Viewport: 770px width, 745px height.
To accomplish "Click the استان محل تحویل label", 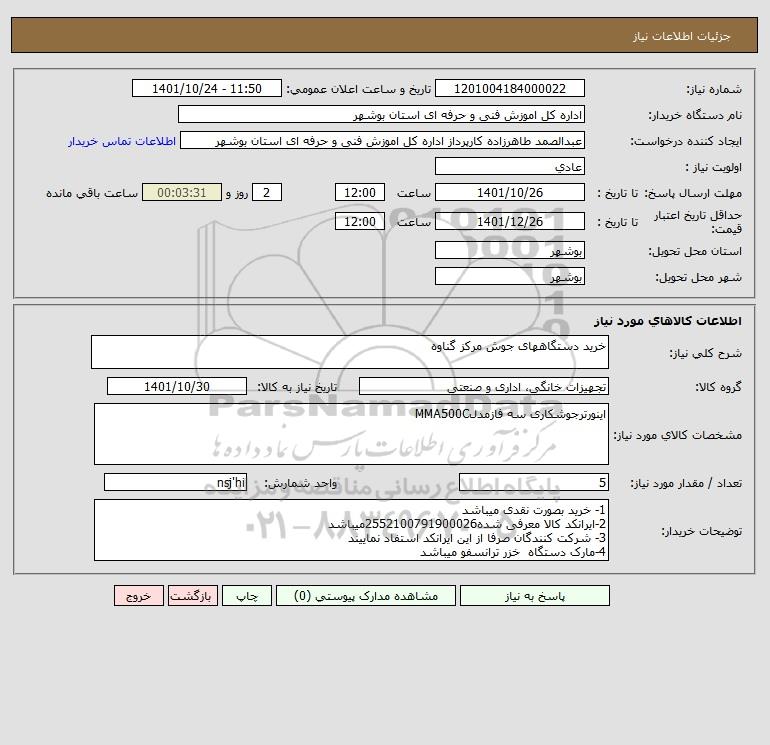I will (695, 252).
